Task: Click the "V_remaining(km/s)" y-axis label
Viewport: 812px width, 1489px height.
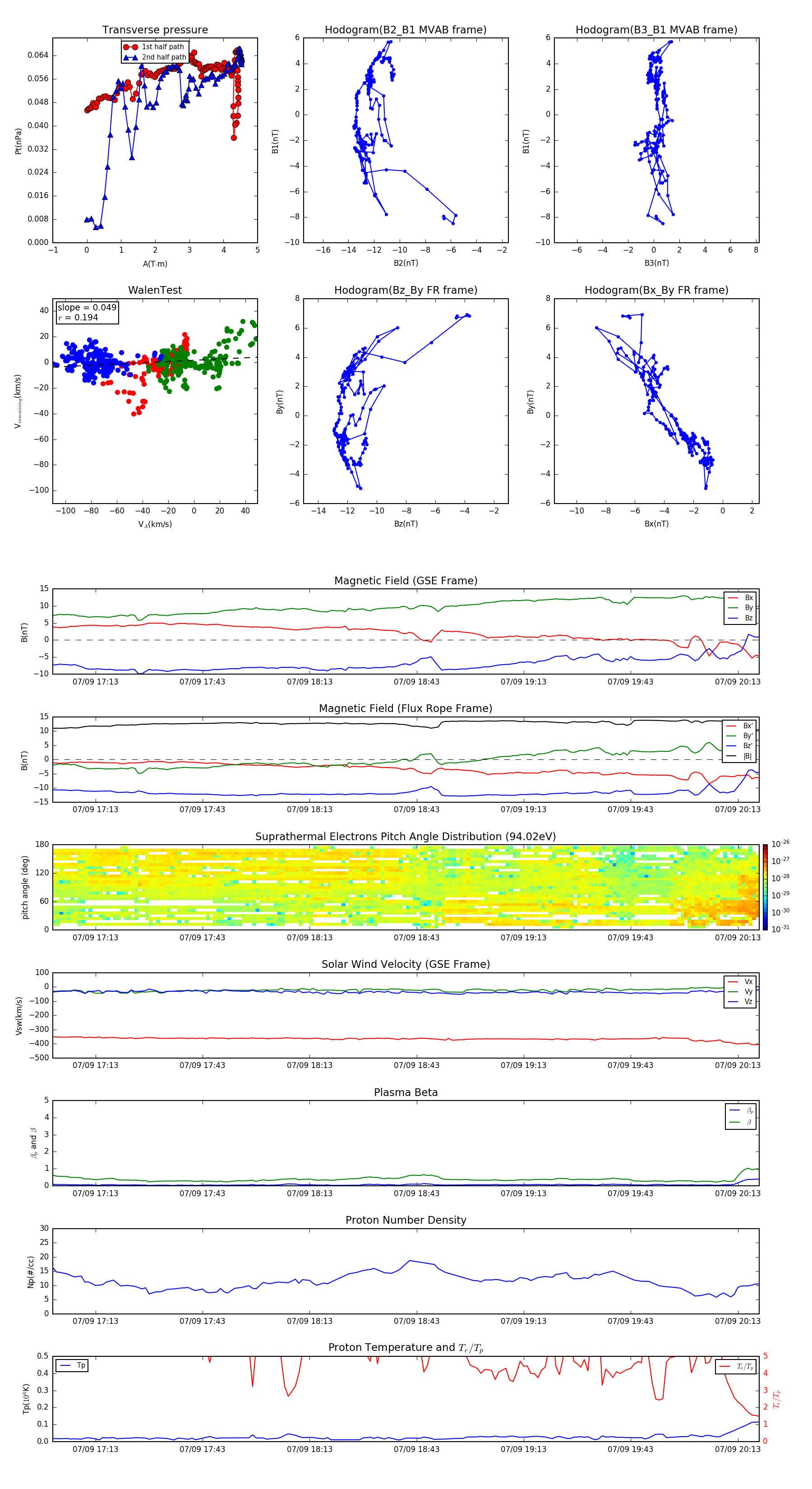Action: click(x=18, y=401)
